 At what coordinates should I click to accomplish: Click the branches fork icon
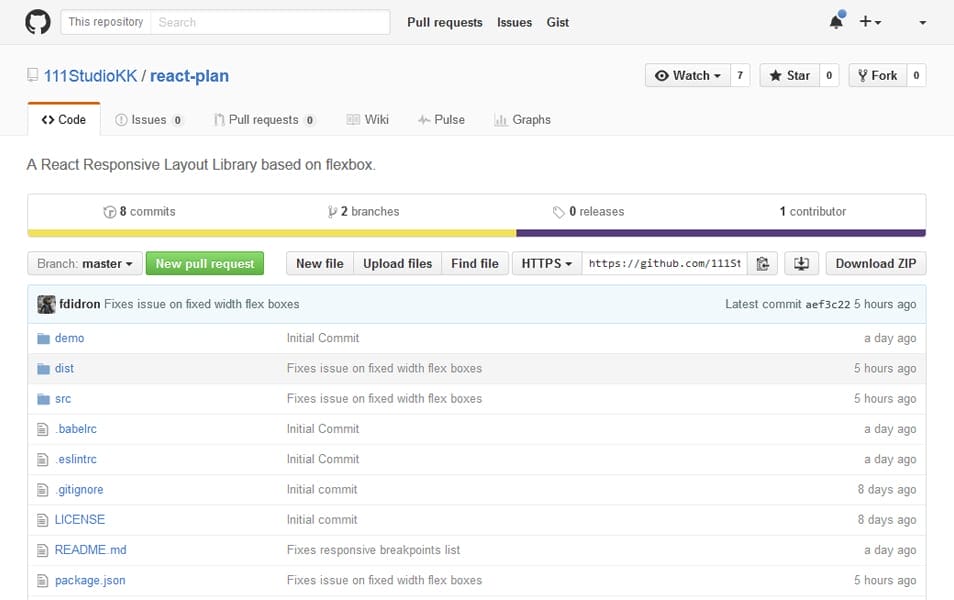click(x=332, y=212)
